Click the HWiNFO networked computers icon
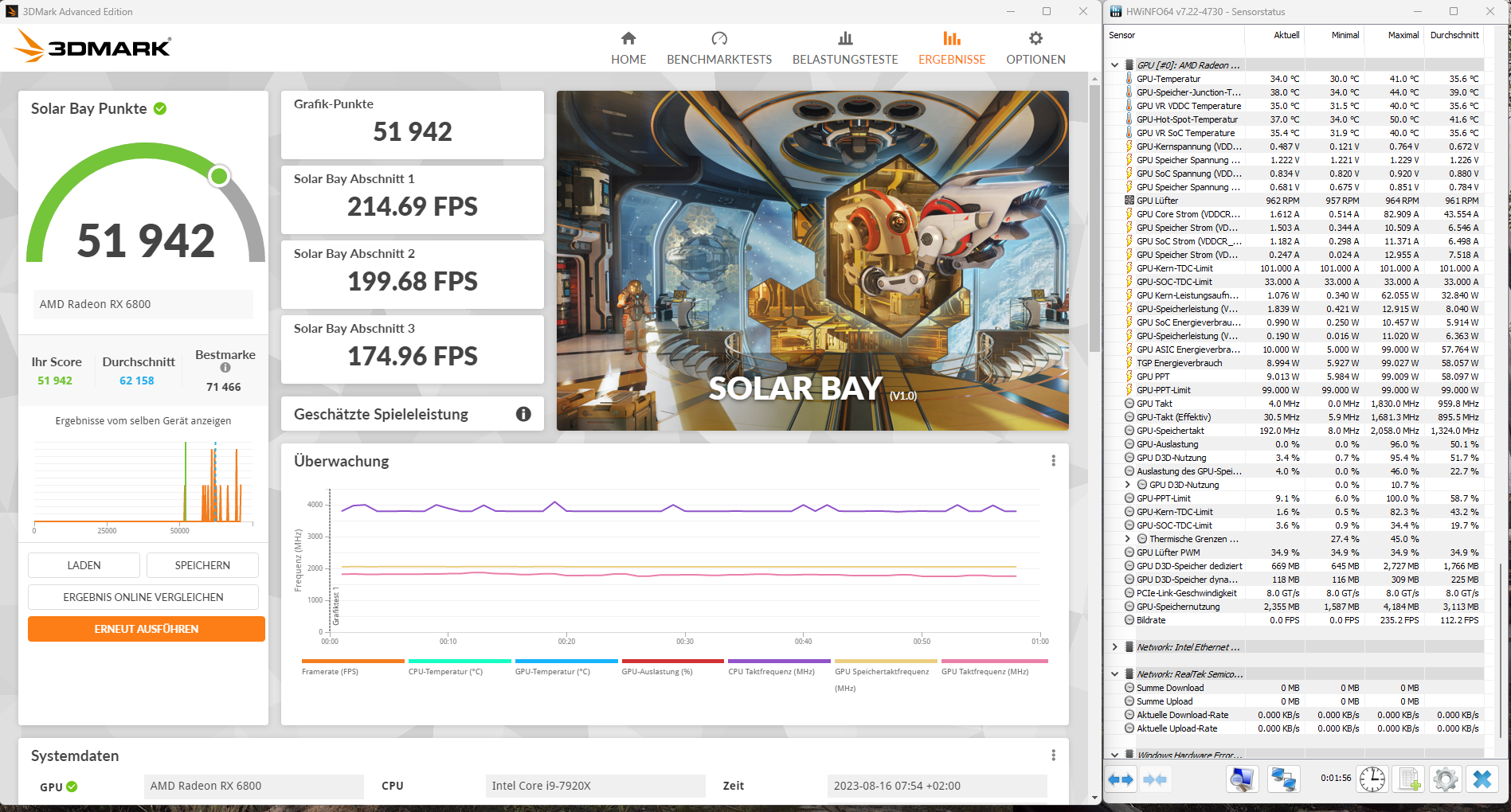 (1282, 779)
